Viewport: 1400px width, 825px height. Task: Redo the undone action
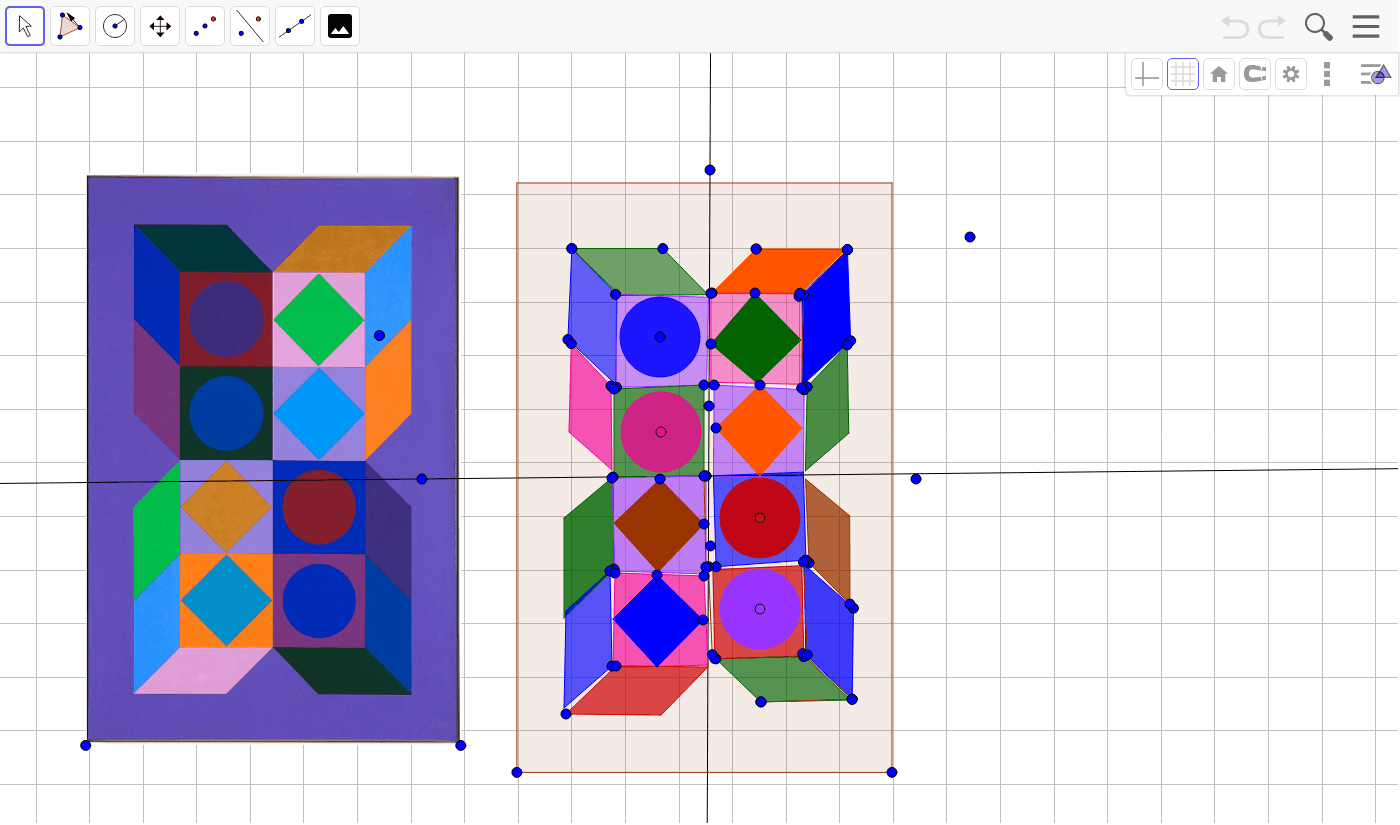pyautogui.click(x=1272, y=27)
